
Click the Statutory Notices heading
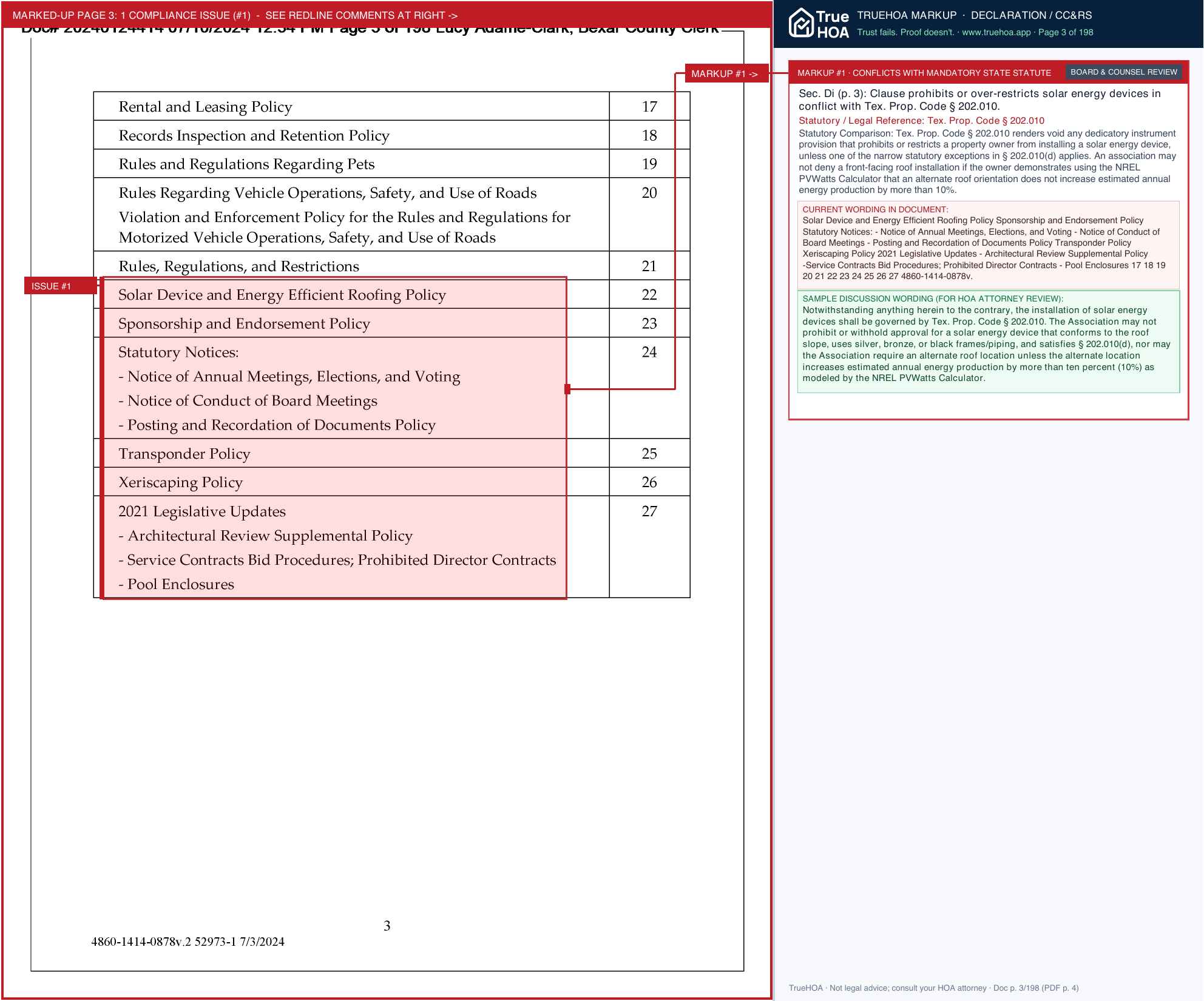coord(178,352)
